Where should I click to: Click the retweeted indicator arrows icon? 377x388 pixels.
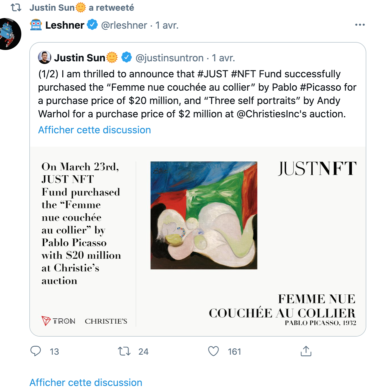(x=16, y=7)
